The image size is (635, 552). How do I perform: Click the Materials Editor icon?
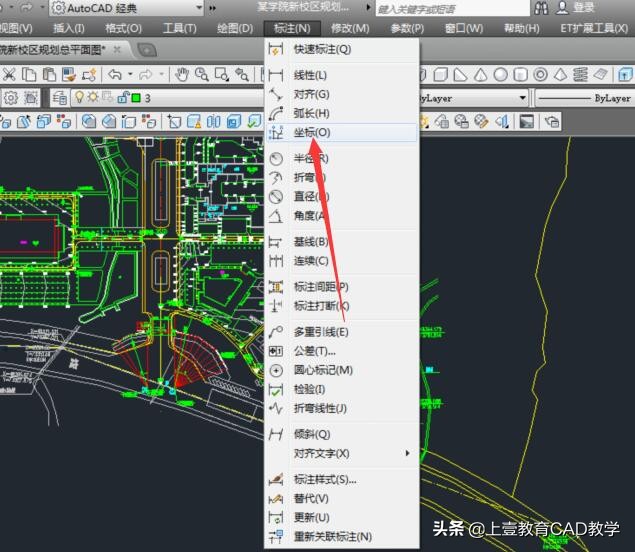481,121
